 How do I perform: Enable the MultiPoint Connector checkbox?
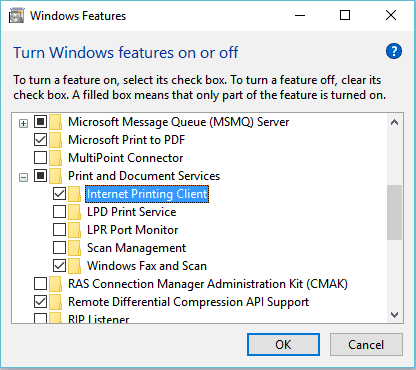tap(40, 158)
